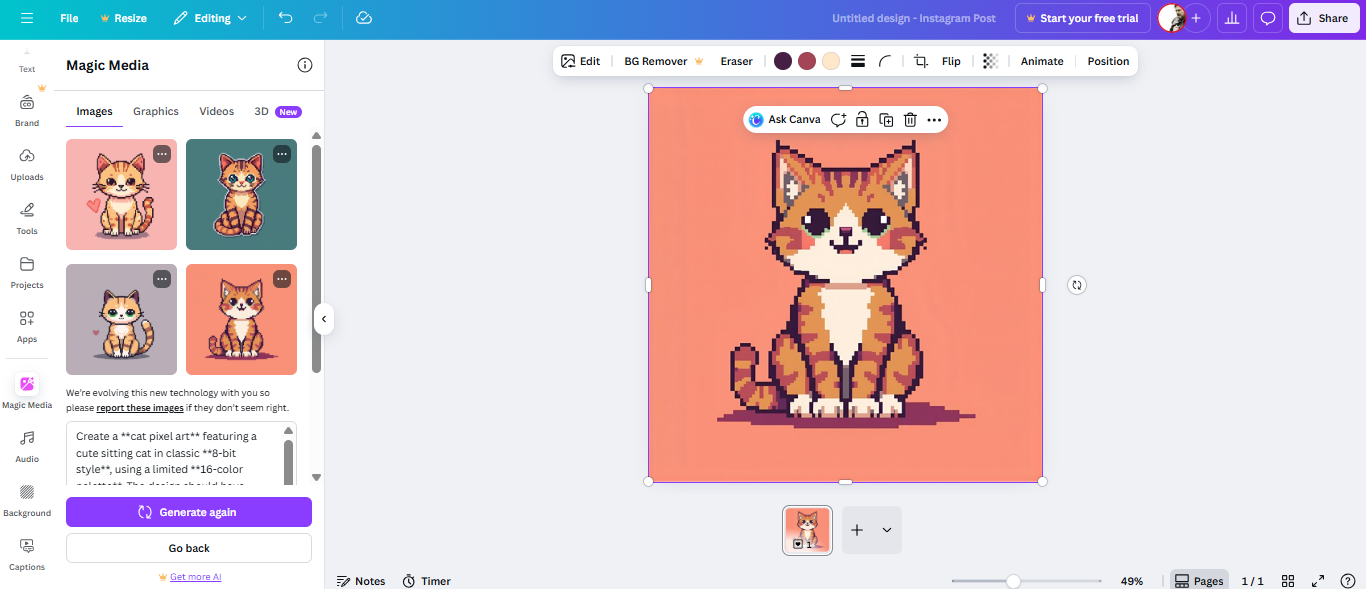This screenshot has width=1366, height=589.
Task: Open the comments speech bubble icon
Action: (x=1268, y=18)
